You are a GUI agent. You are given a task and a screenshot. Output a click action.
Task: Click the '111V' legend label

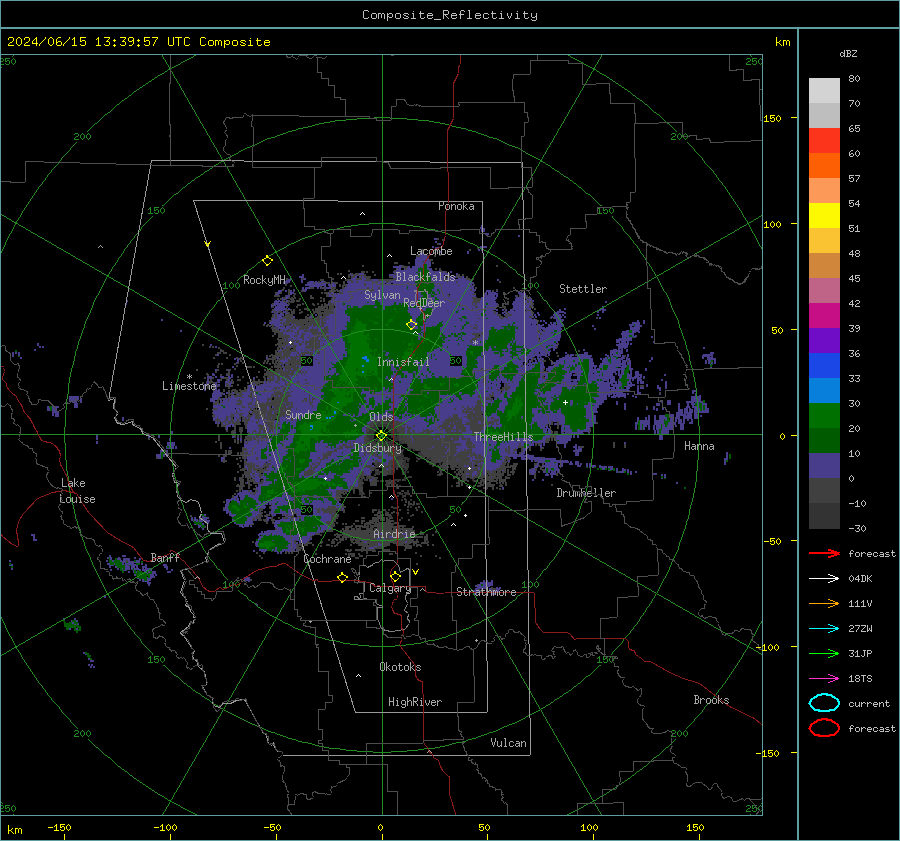[x=860, y=603]
